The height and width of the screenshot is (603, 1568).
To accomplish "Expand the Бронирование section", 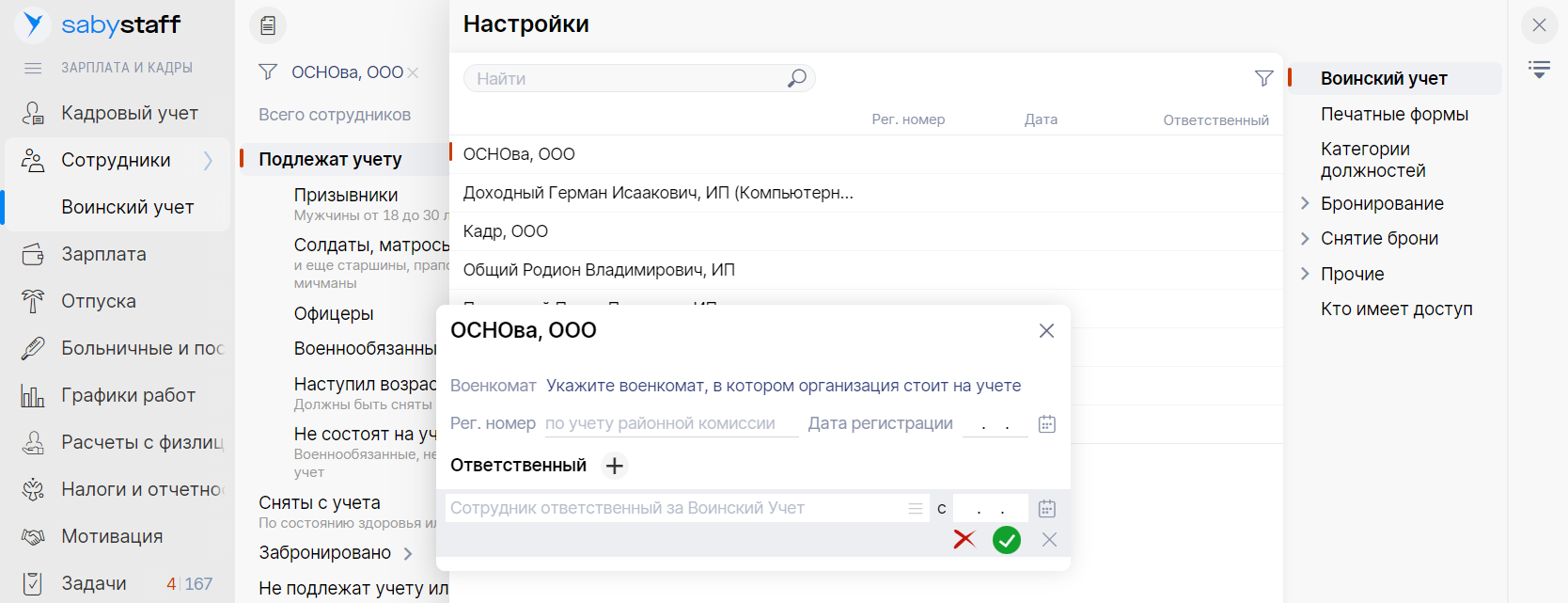I will 1305,203.
